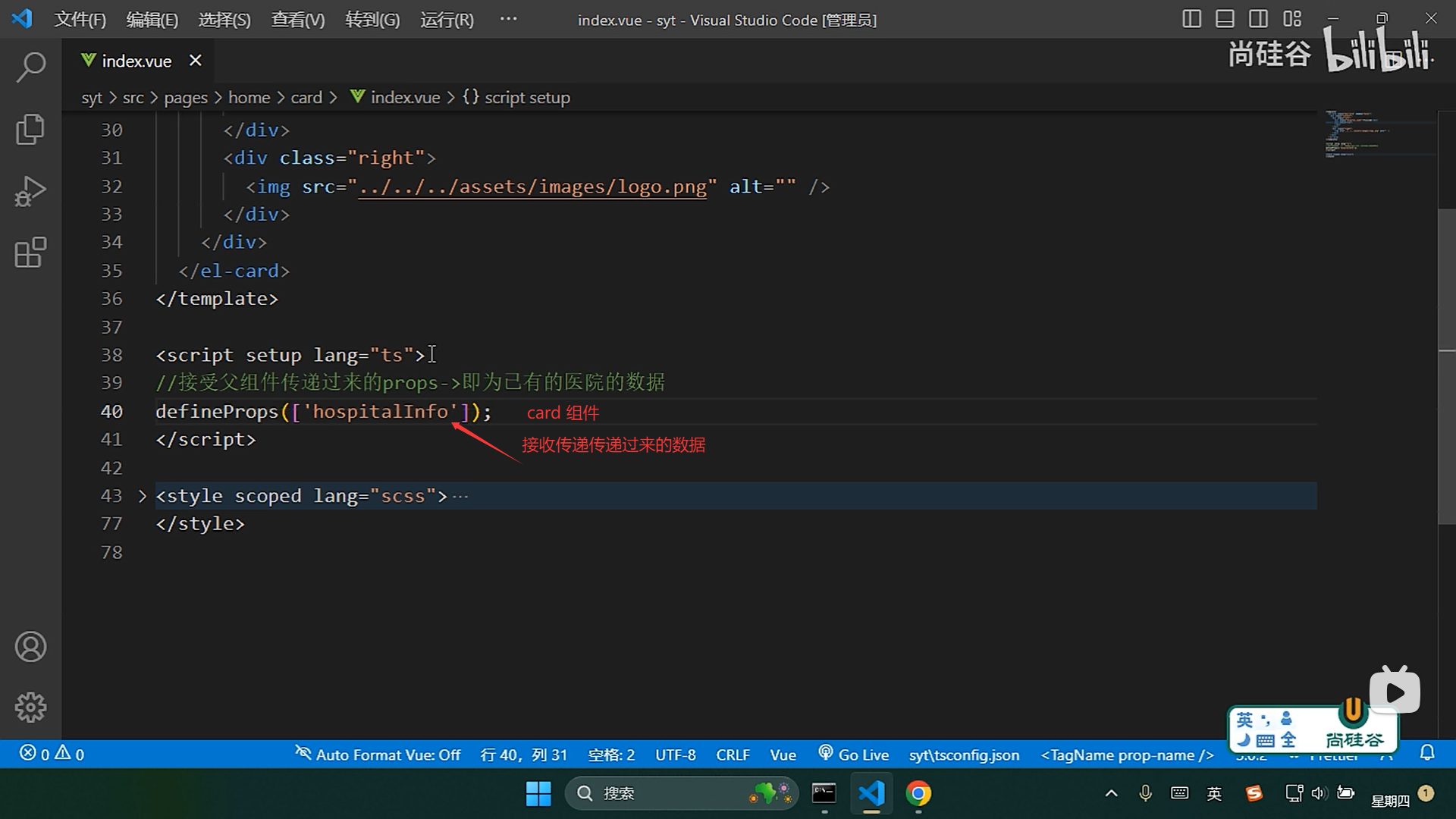This screenshot has width=1456, height=819.
Task: Open the 文件(F) menu
Action: (x=80, y=20)
